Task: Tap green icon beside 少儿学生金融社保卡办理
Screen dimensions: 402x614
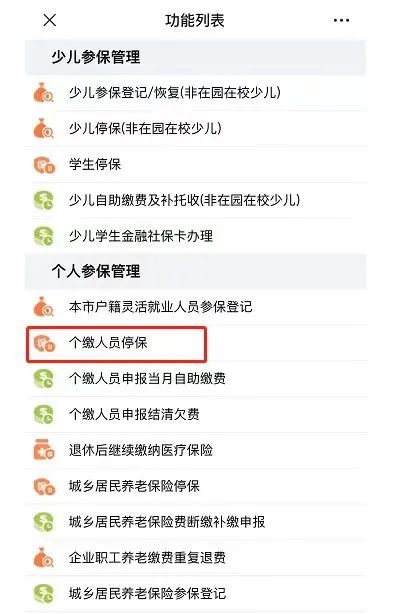Action: point(43,236)
